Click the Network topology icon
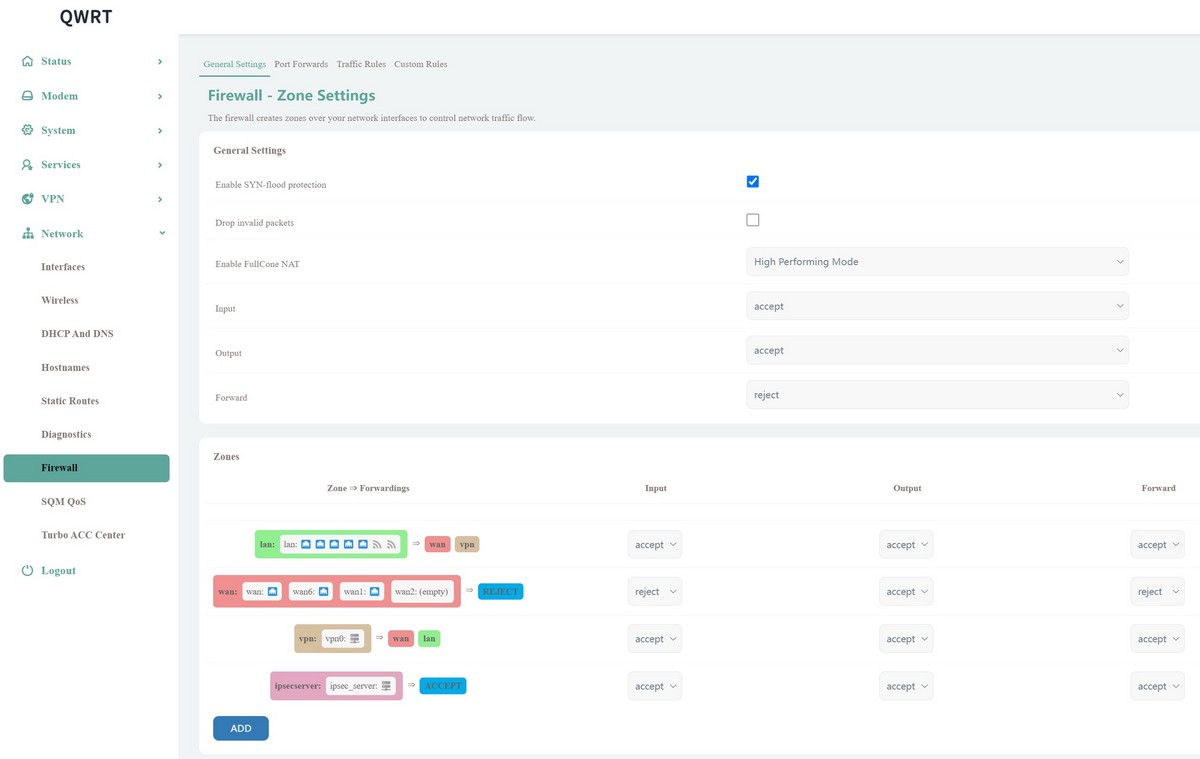The height and width of the screenshot is (759, 1200). pyautogui.click(x=27, y=234)
